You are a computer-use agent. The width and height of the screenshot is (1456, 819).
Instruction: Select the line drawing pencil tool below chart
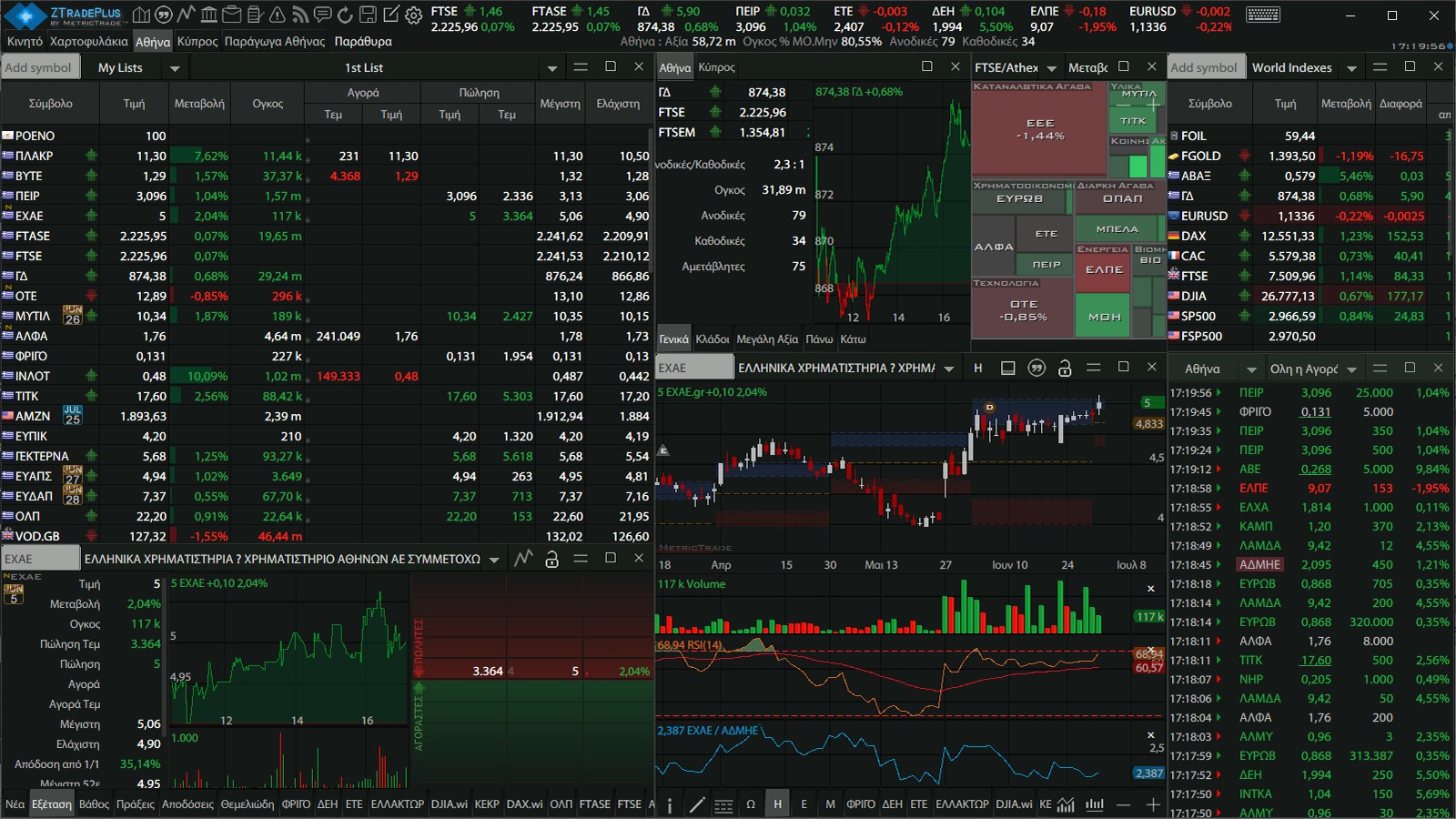(x=697, y=804)
